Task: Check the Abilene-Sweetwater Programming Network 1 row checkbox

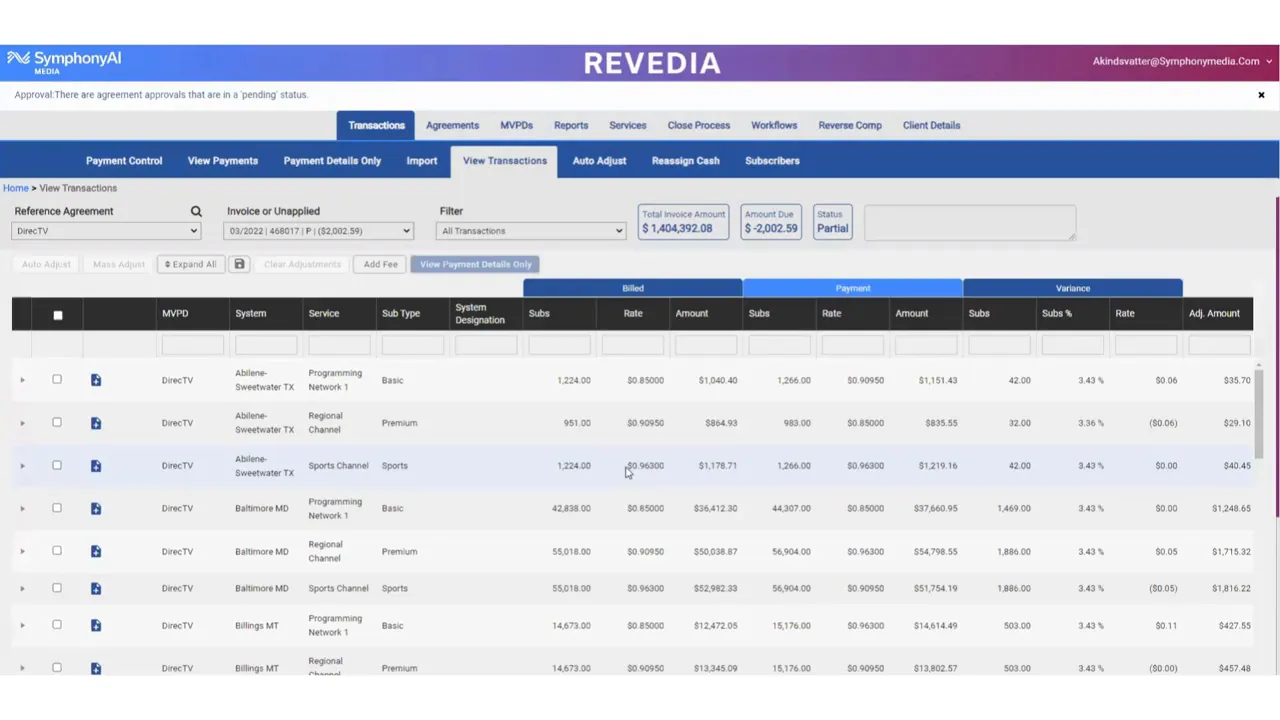Action: pos(57,380)
